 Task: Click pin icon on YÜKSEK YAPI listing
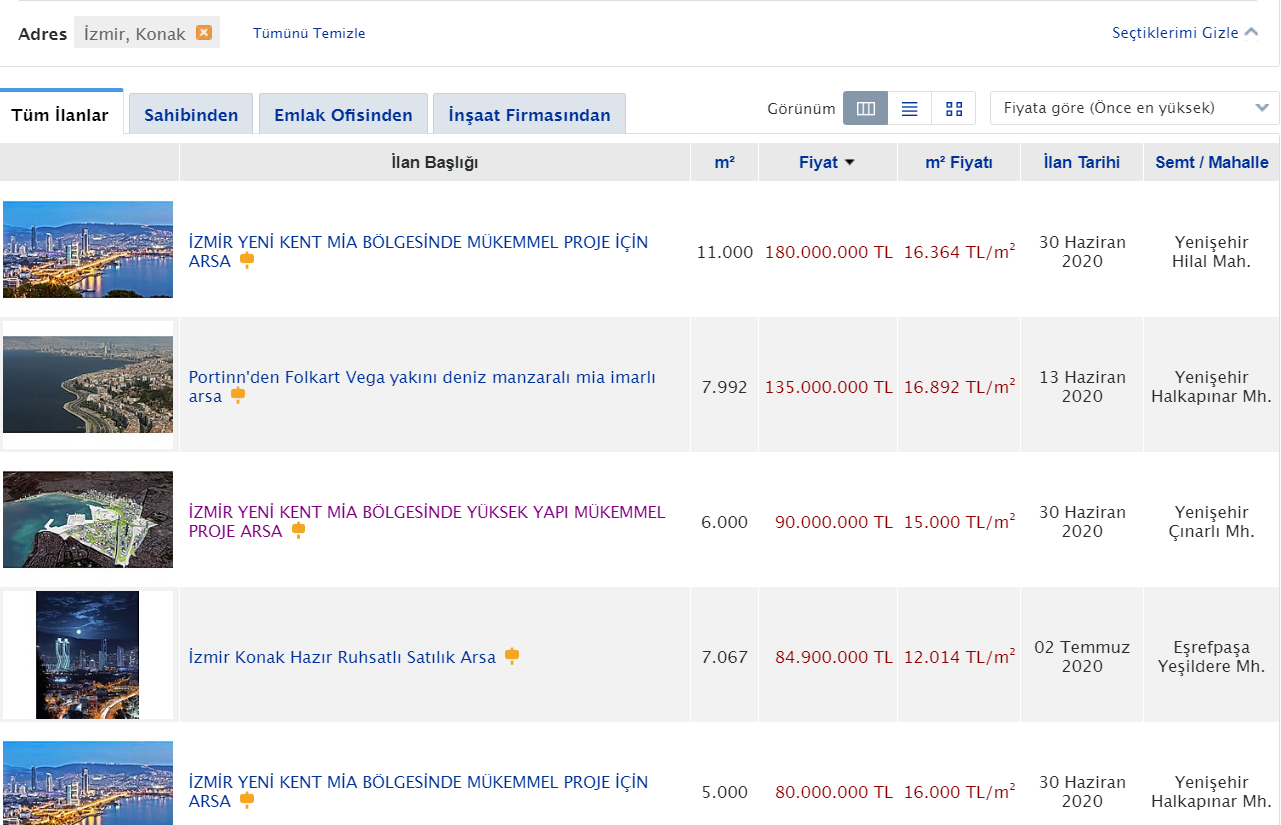click(x=297, y=530)
